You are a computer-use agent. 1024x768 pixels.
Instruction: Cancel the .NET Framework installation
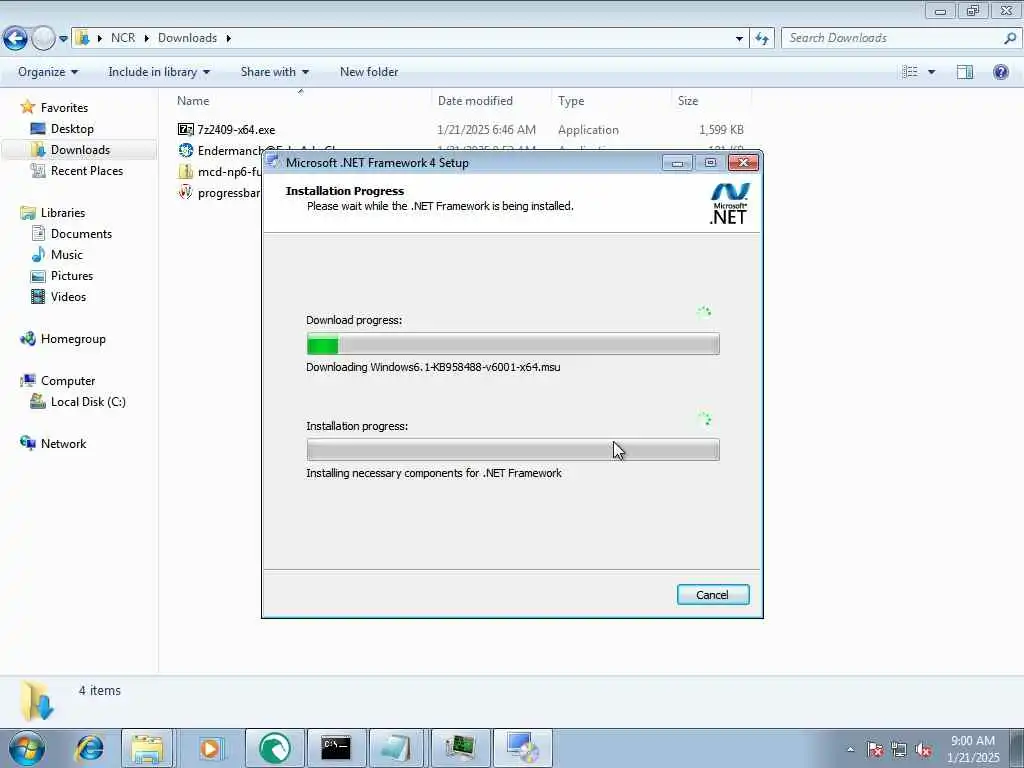click(712, 594)
